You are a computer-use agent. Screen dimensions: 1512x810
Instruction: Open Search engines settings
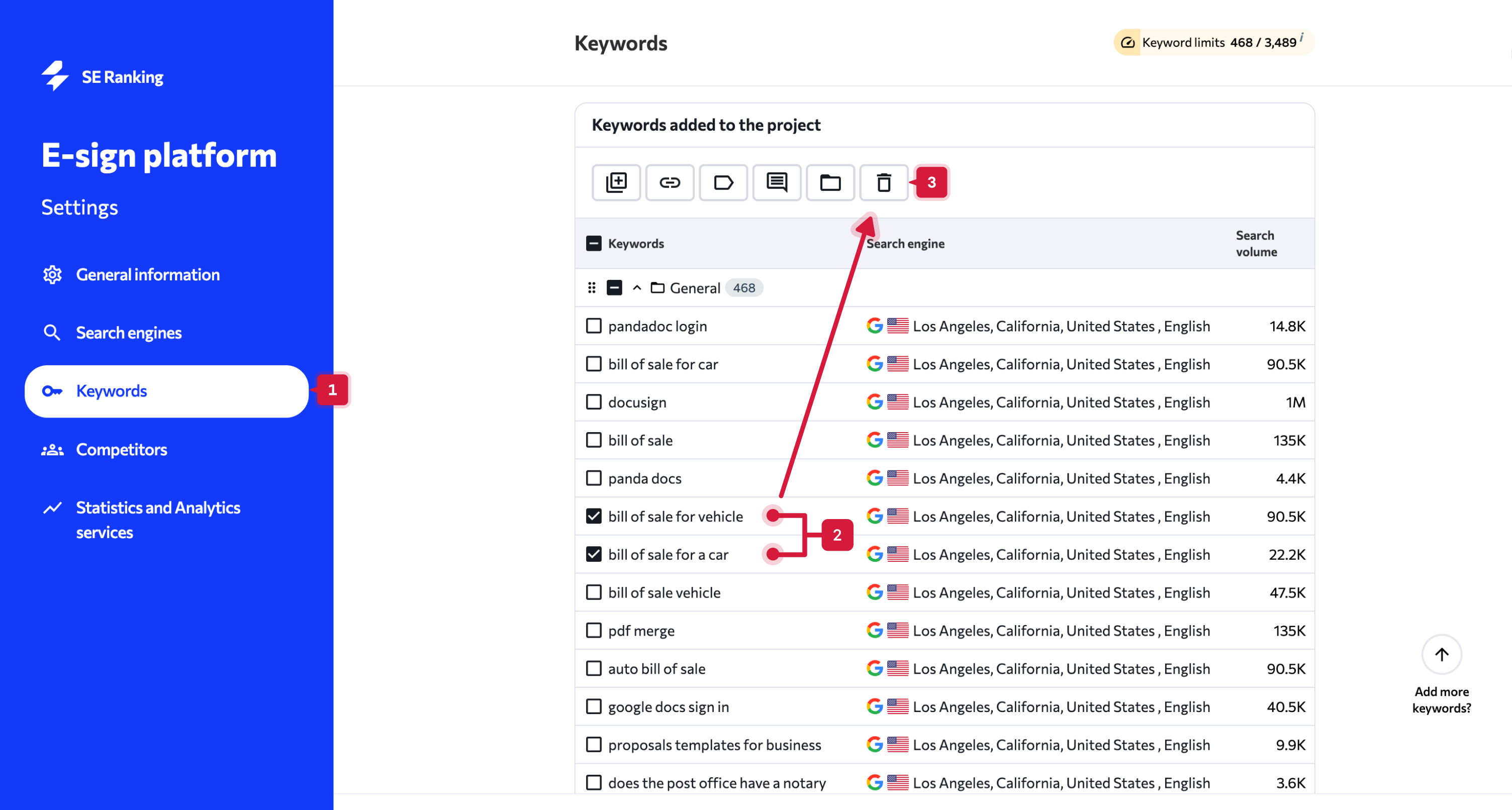tap(129, 333)
